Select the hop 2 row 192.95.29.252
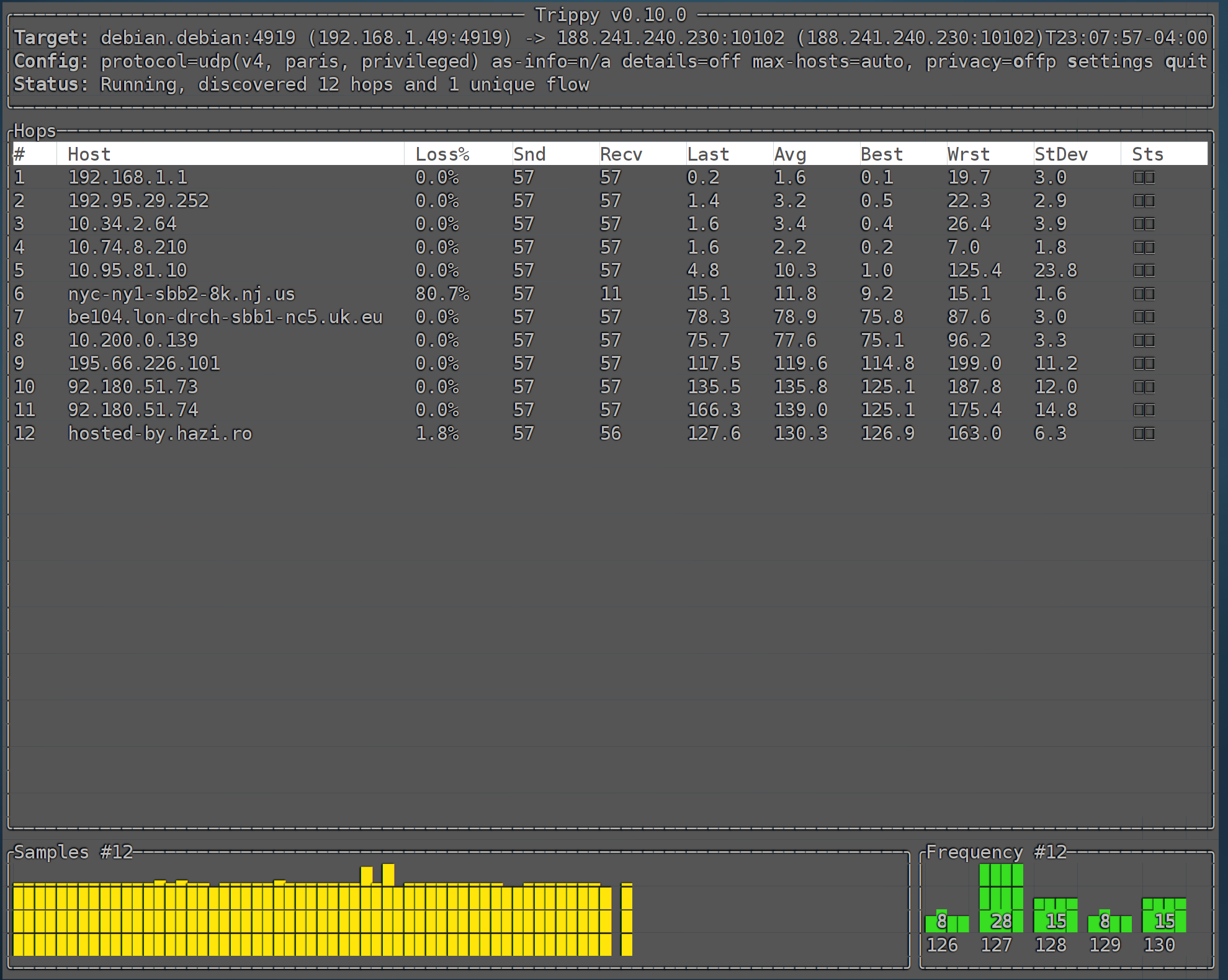Image resolution: width=1228 pixels, height=980 pixels. [138, 201]
